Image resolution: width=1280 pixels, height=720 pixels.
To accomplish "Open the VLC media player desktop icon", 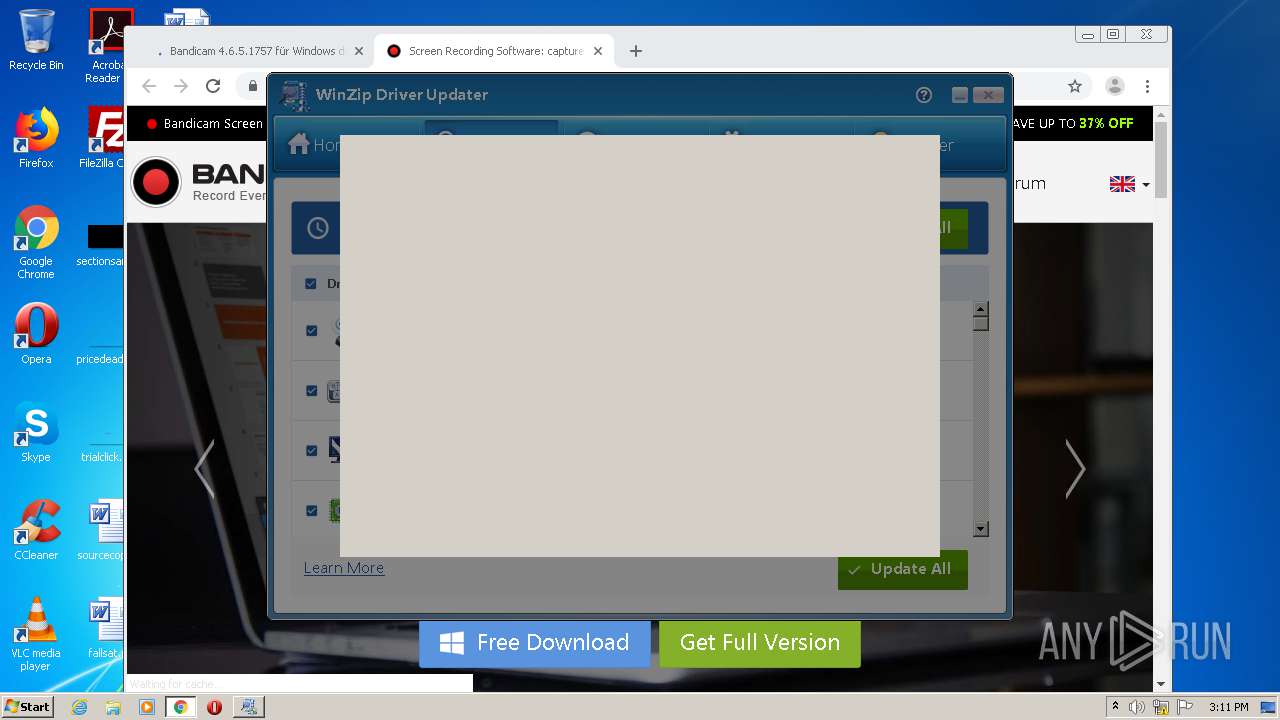I will [36, 634].
